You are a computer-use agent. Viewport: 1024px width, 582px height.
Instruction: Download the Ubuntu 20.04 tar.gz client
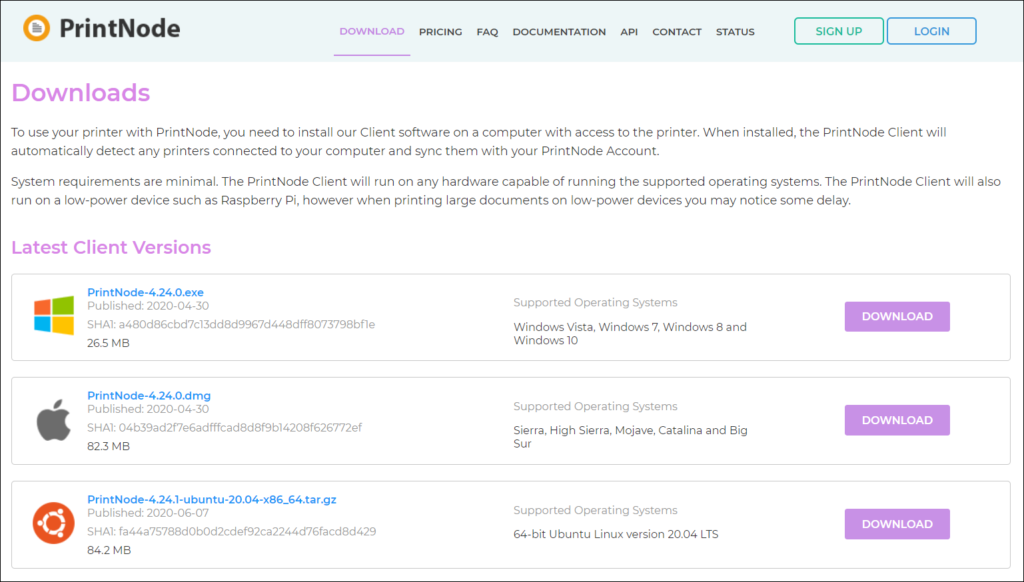pyautogui.click(x=897, y=524)
